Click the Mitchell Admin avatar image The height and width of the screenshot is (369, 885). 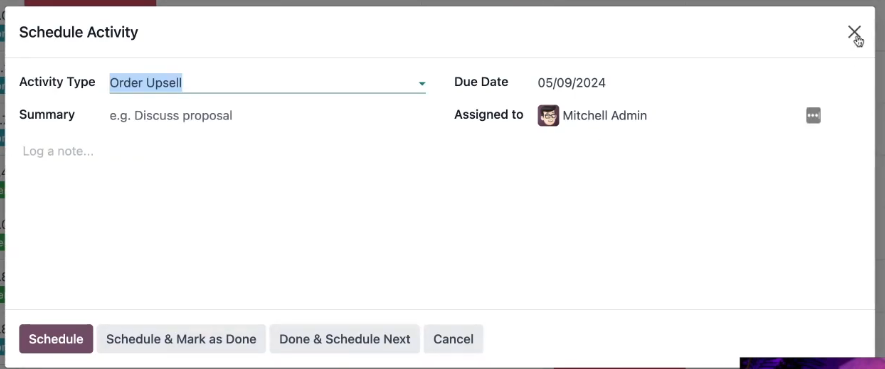pos(548,116)
